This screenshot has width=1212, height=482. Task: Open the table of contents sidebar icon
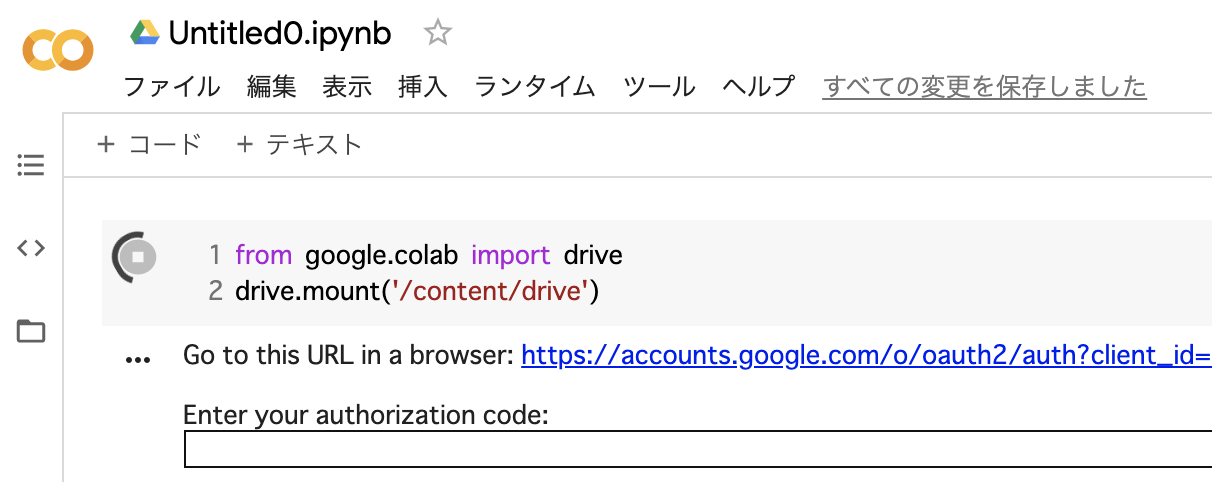31,165
